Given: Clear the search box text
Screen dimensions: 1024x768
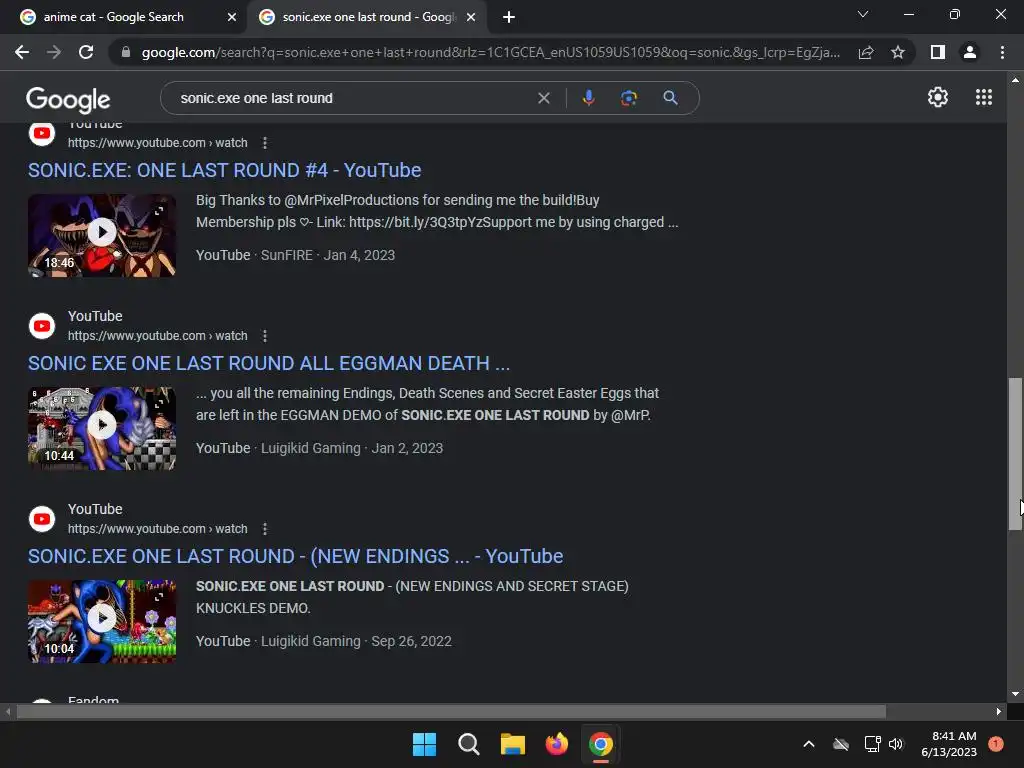Looking at the screenshot, I should [x=543, y=98].
